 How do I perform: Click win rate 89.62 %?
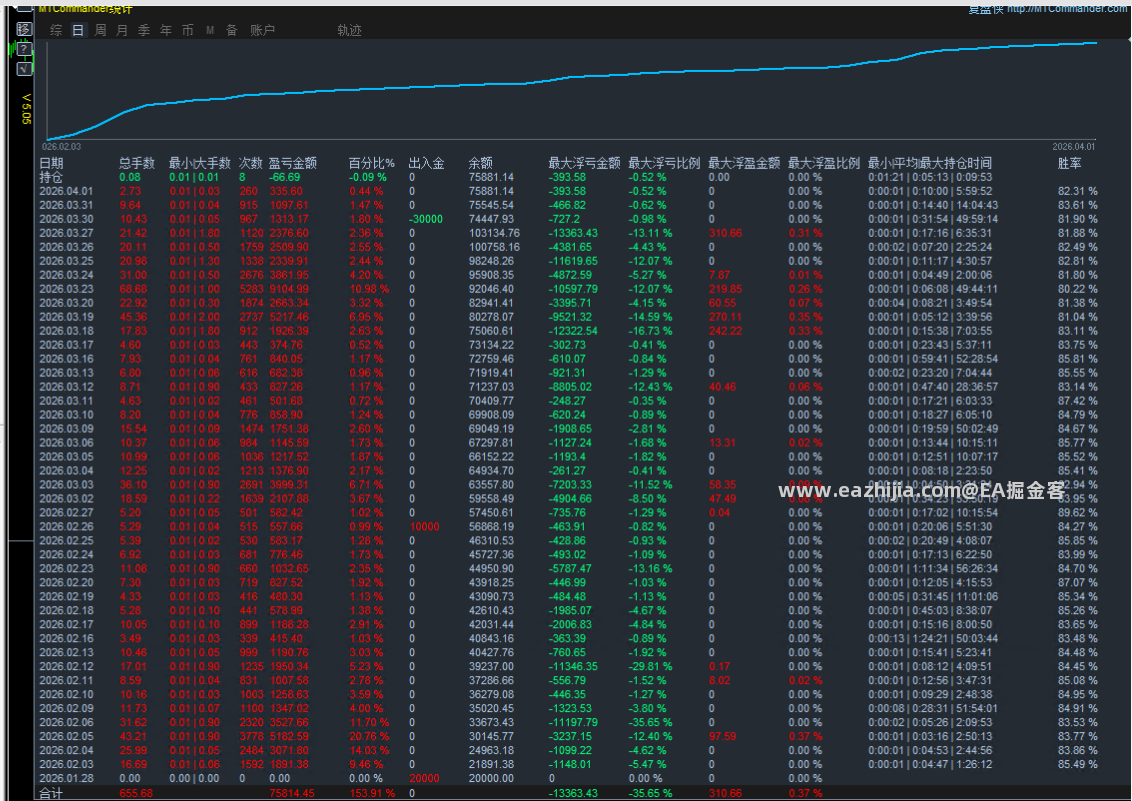(1078, 513)
